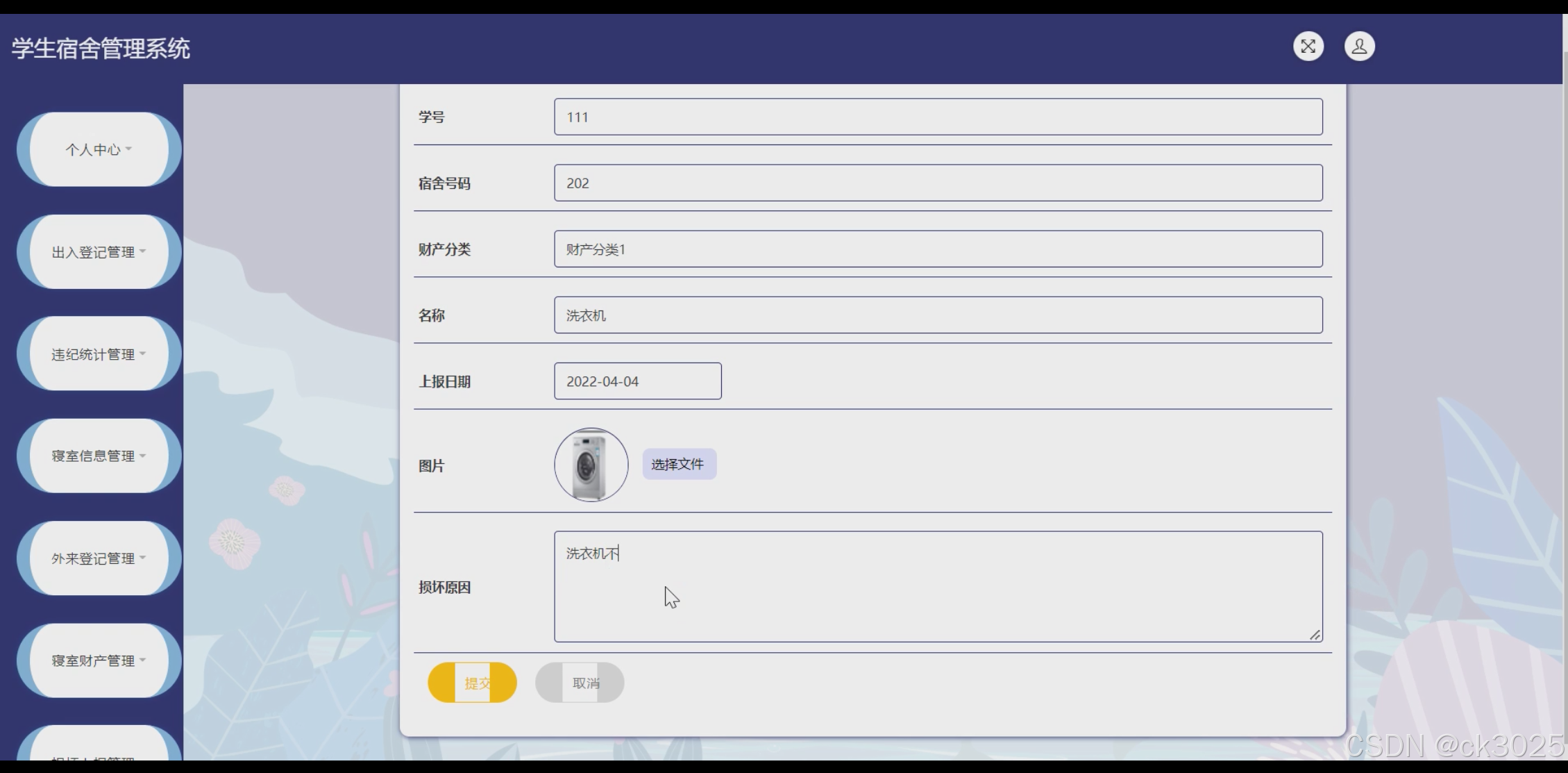Focus the 学号 input field
This screenshot has width=1568, height=773.
pyautogui.click(x=938, y=117)
